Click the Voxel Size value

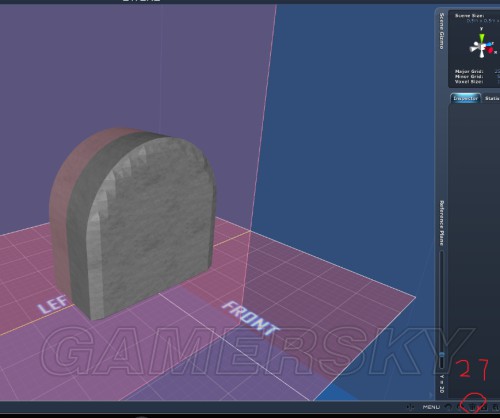point(499,82)
